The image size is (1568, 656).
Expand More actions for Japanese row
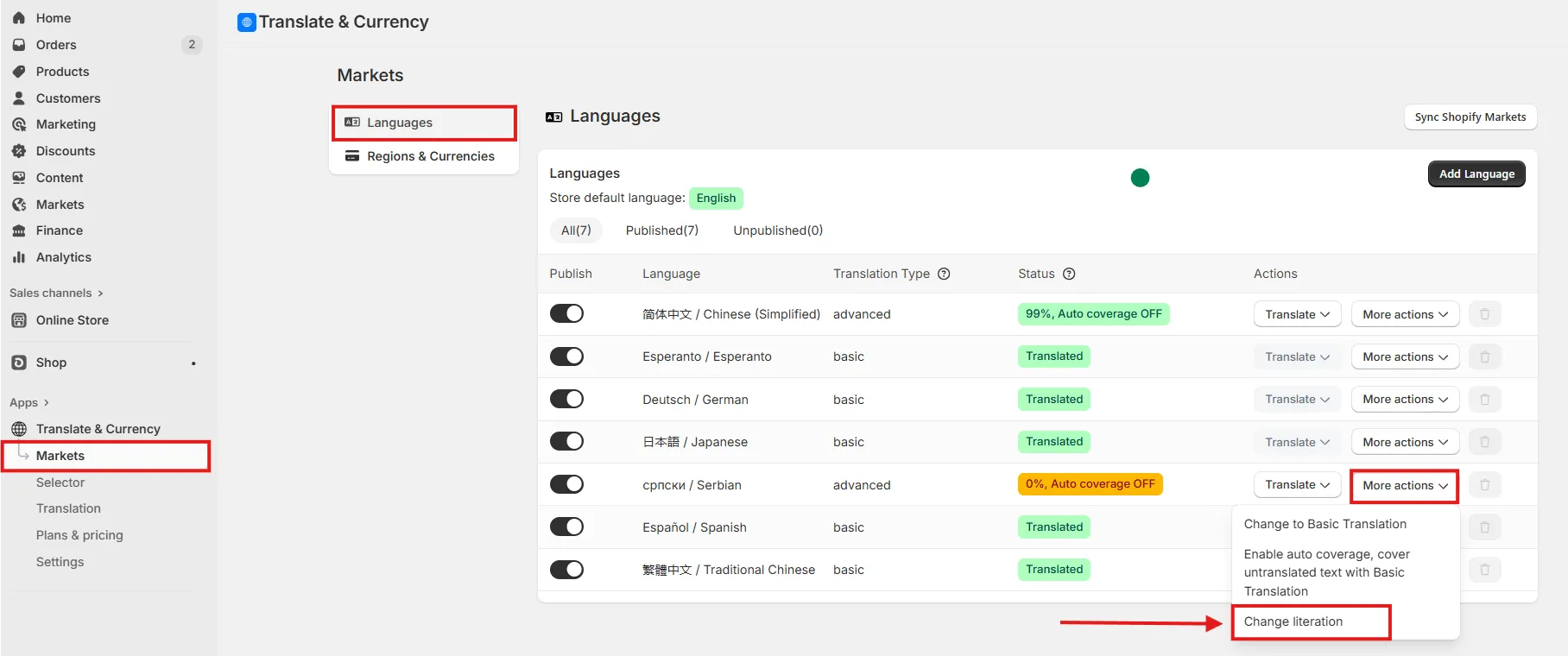(1405, 442)
